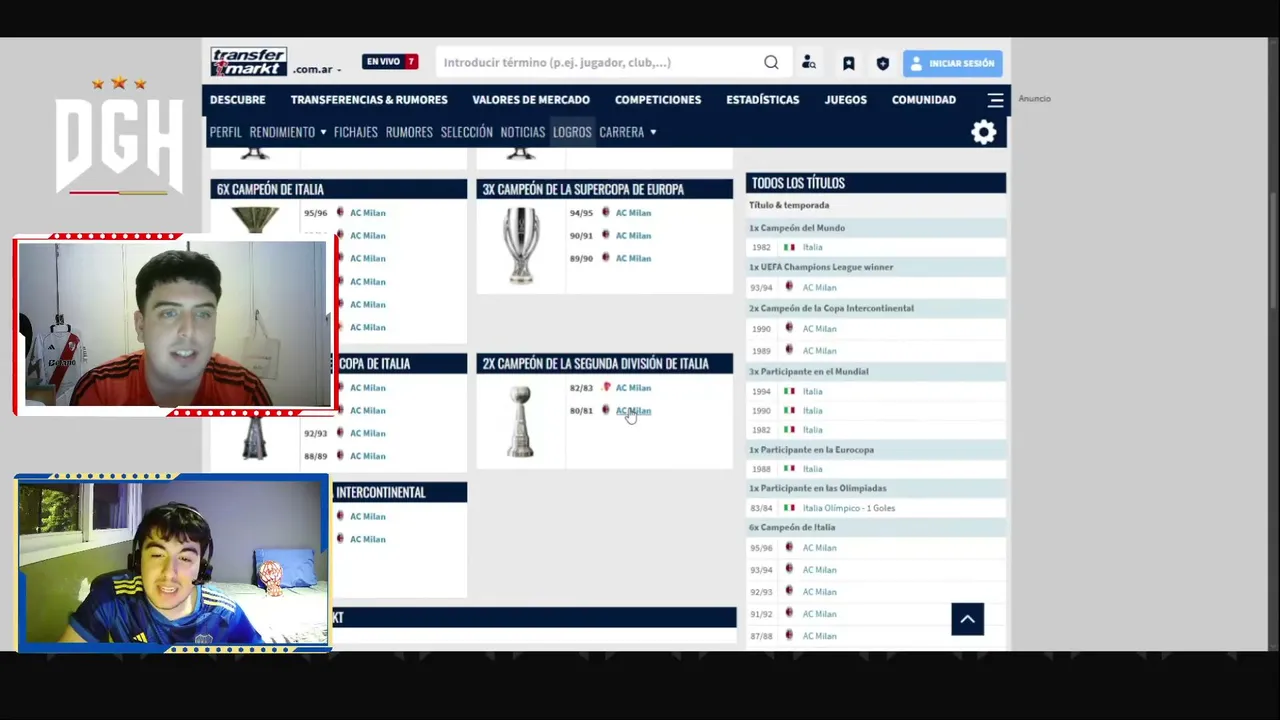
Task: Open Italia Olímpico link in Olimpiadas row
Action: (849, 508)
